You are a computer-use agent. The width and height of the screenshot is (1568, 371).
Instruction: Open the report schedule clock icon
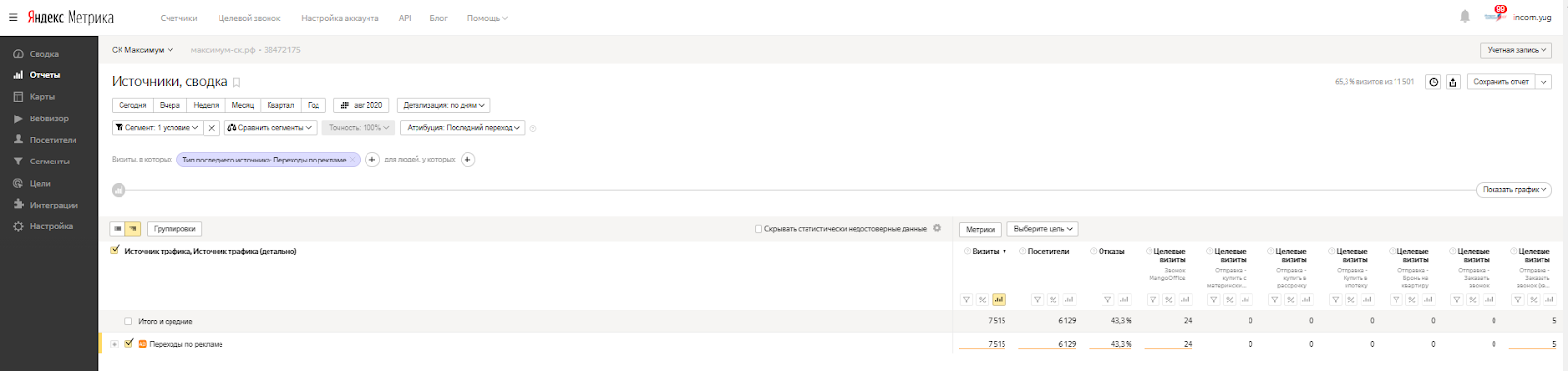pyautogui.click(x=1433, y=82)
